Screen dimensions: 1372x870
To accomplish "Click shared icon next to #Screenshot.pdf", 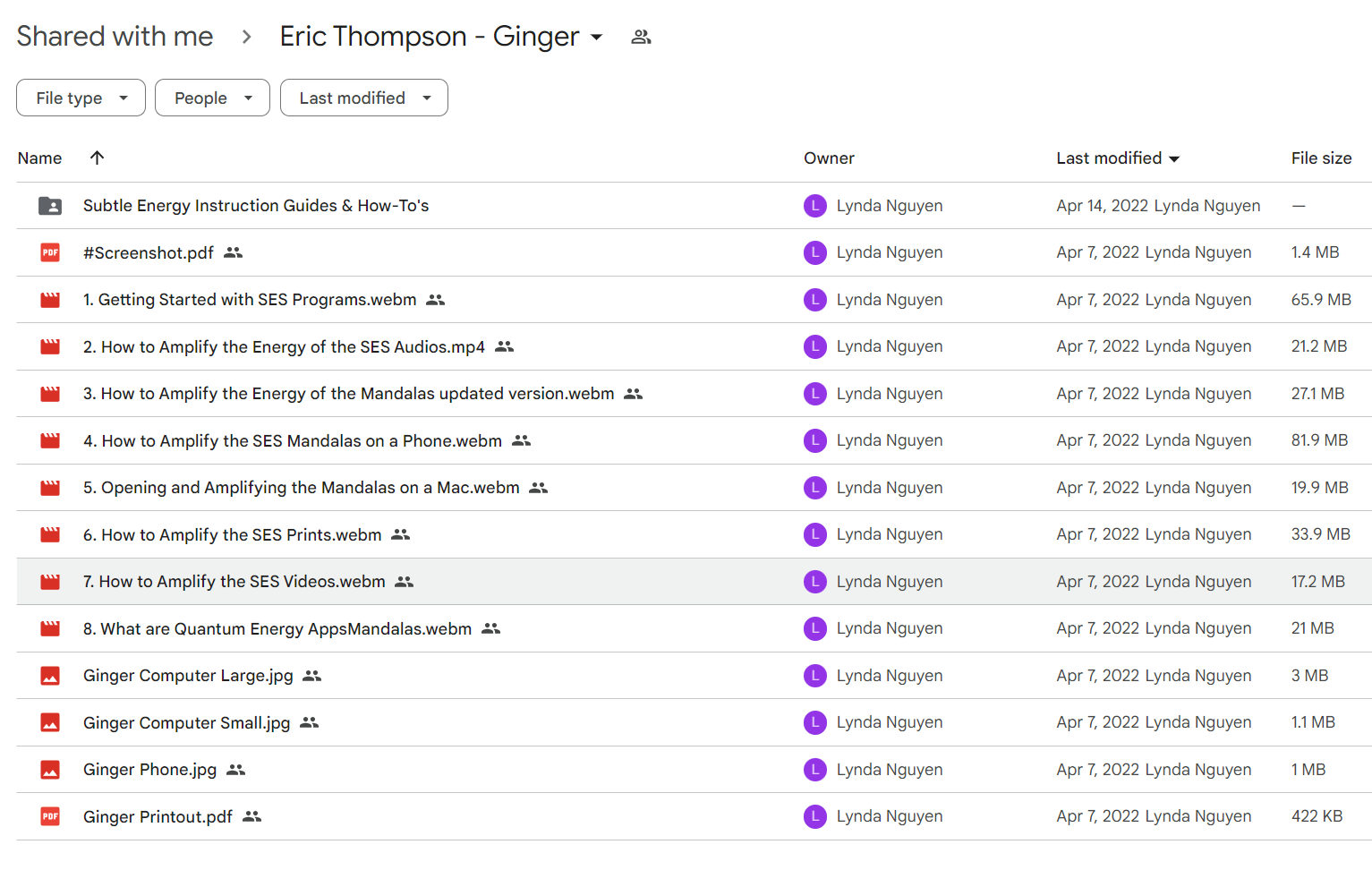I will pyautogui.click(x=234, y=252).
